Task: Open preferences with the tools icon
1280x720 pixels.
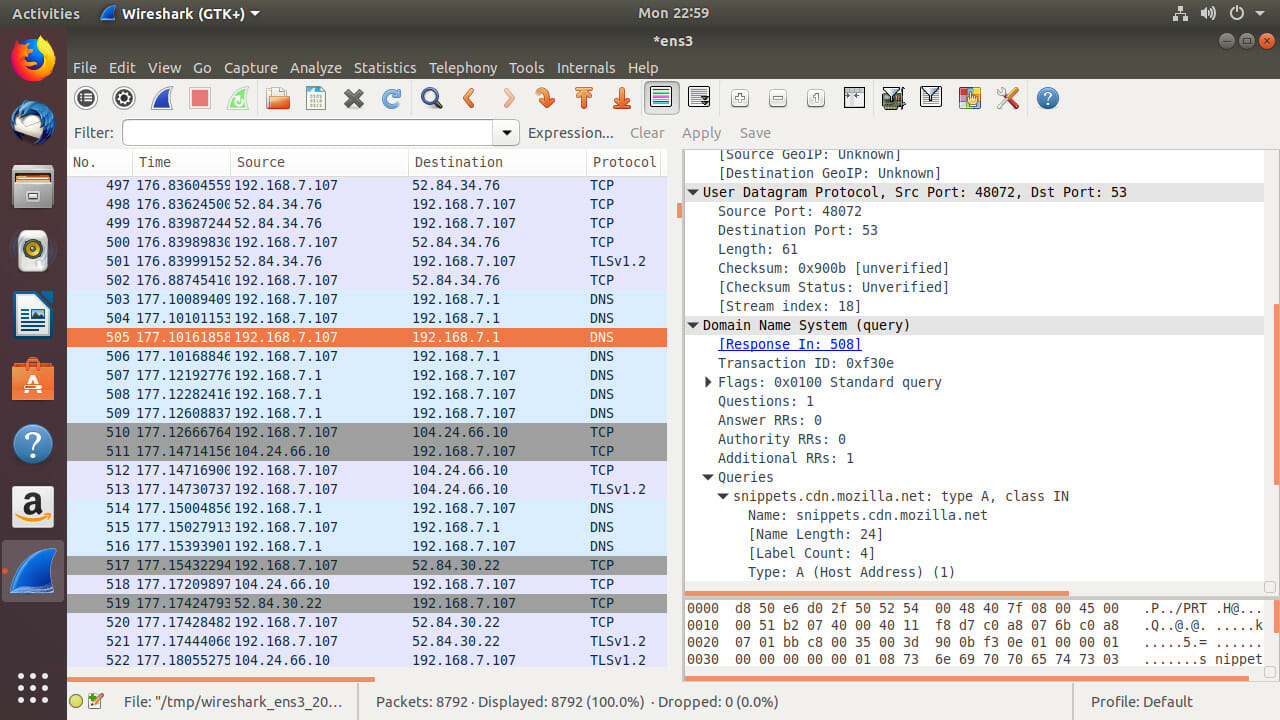Action: point(1007,98)
